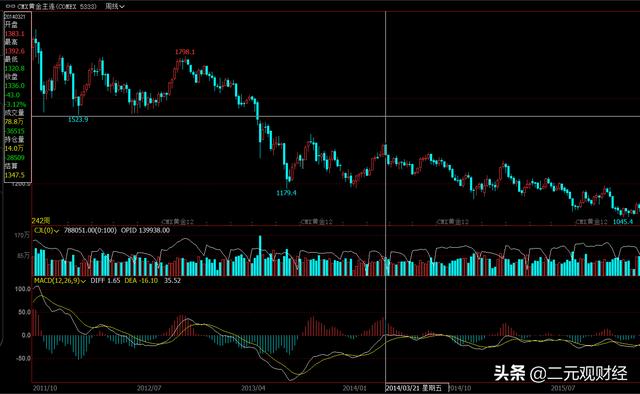This screenshot has width=640, height=394.
Task: Click the OPID 139938.00 readout
Action: tap(145, 231)
